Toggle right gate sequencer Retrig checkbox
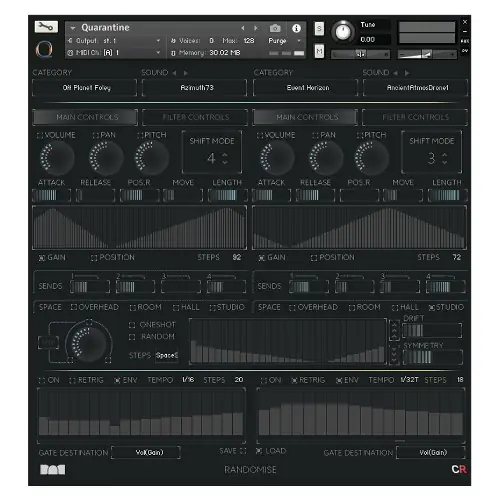This screenshot has height=500, width=500. [x=294, y=381]
